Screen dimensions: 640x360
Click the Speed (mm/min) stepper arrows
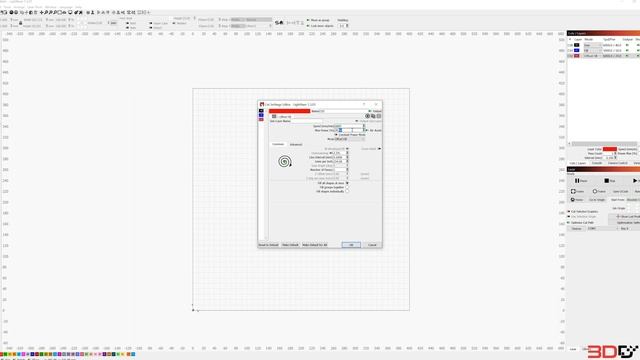[364, 126]
